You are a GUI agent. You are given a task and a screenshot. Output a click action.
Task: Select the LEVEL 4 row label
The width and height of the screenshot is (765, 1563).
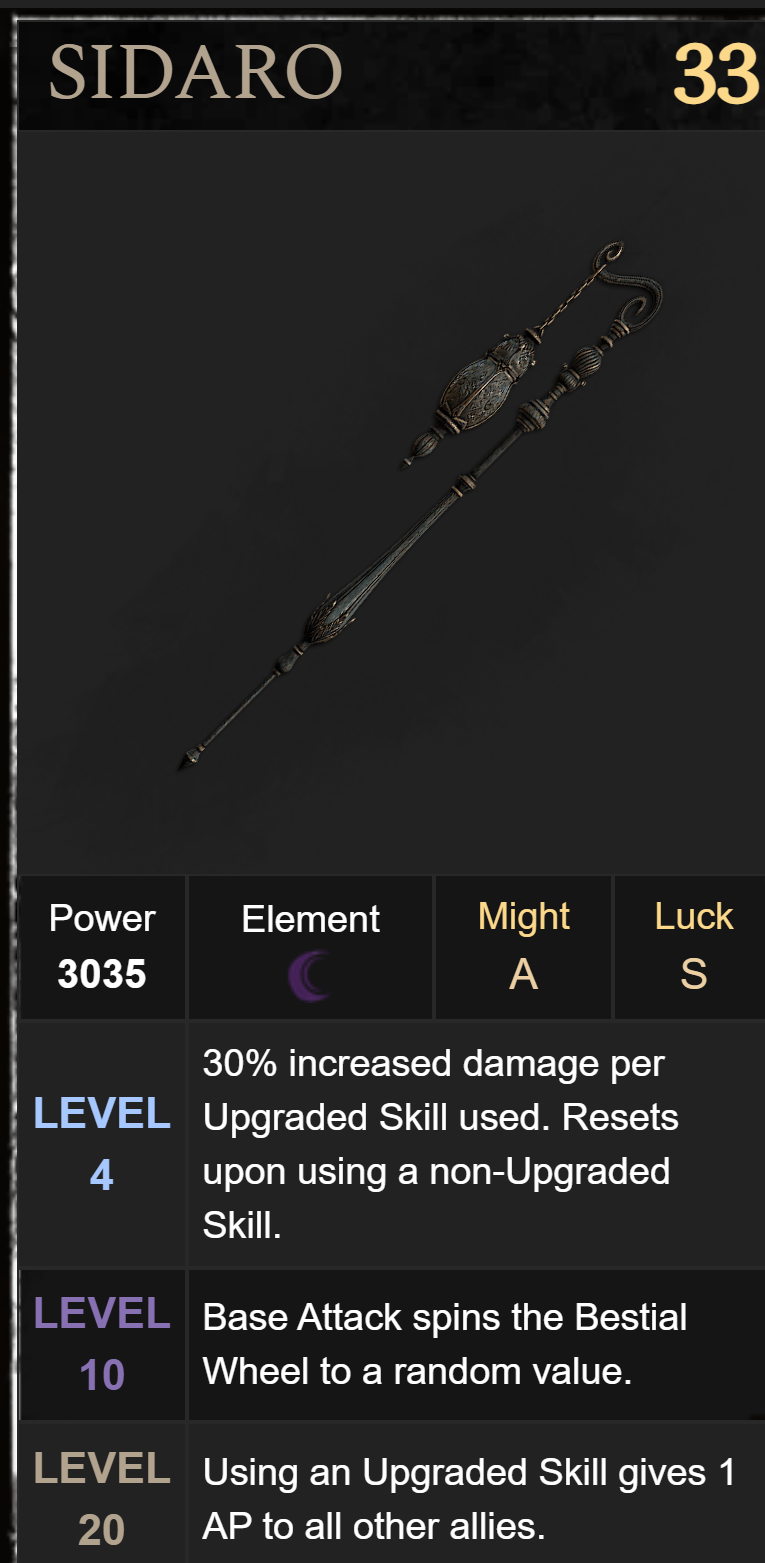[102, 1144]
